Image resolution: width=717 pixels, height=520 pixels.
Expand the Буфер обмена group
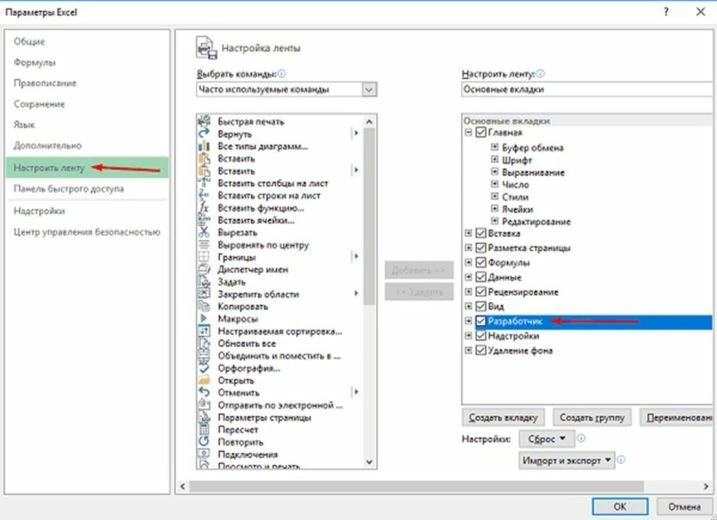tap(494, 147)
